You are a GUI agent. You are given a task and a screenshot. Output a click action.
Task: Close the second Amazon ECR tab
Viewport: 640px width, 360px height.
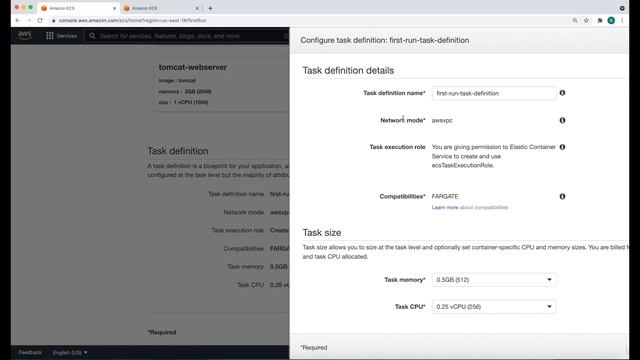point(197,8)
